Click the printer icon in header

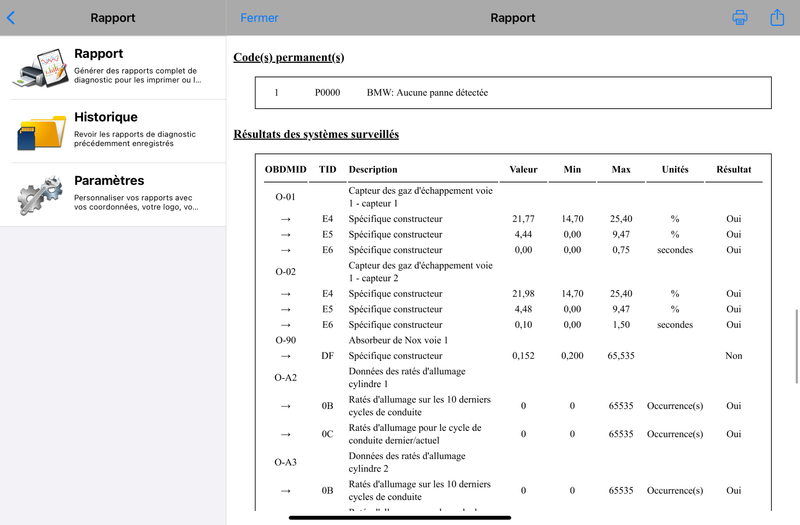coord(740,17)
